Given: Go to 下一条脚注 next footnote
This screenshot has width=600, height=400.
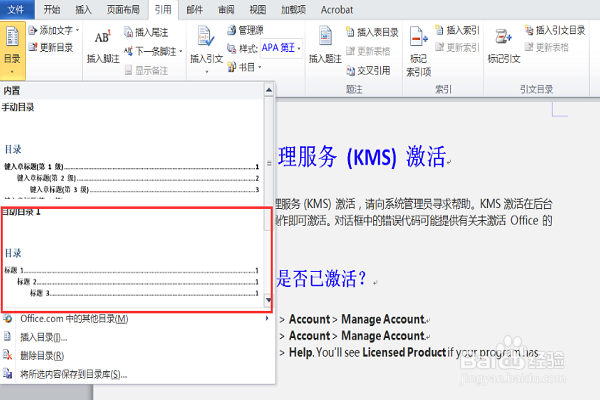Looking at the screenshot, I should (x=150, y=51).
